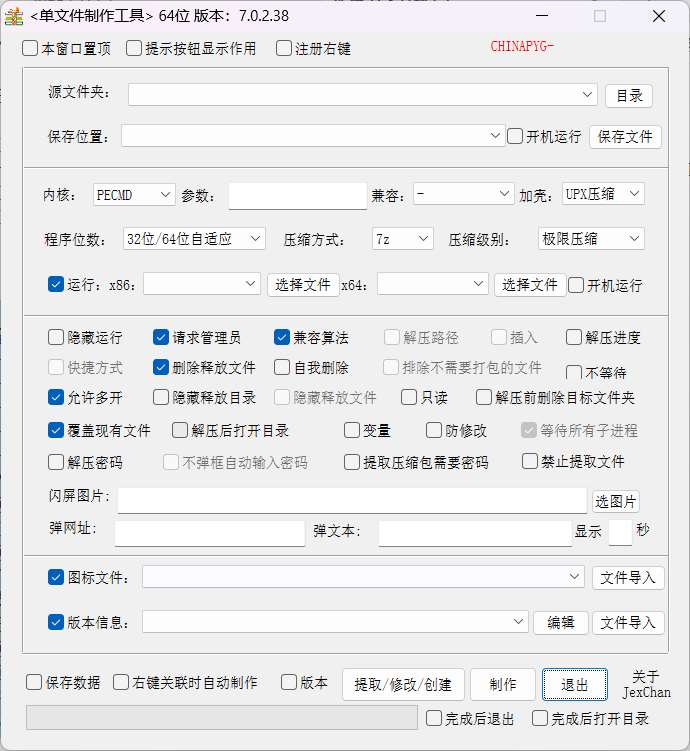Check 完成后打开目录 option
This screenshot has height=751, width=690.
(540, 718)
